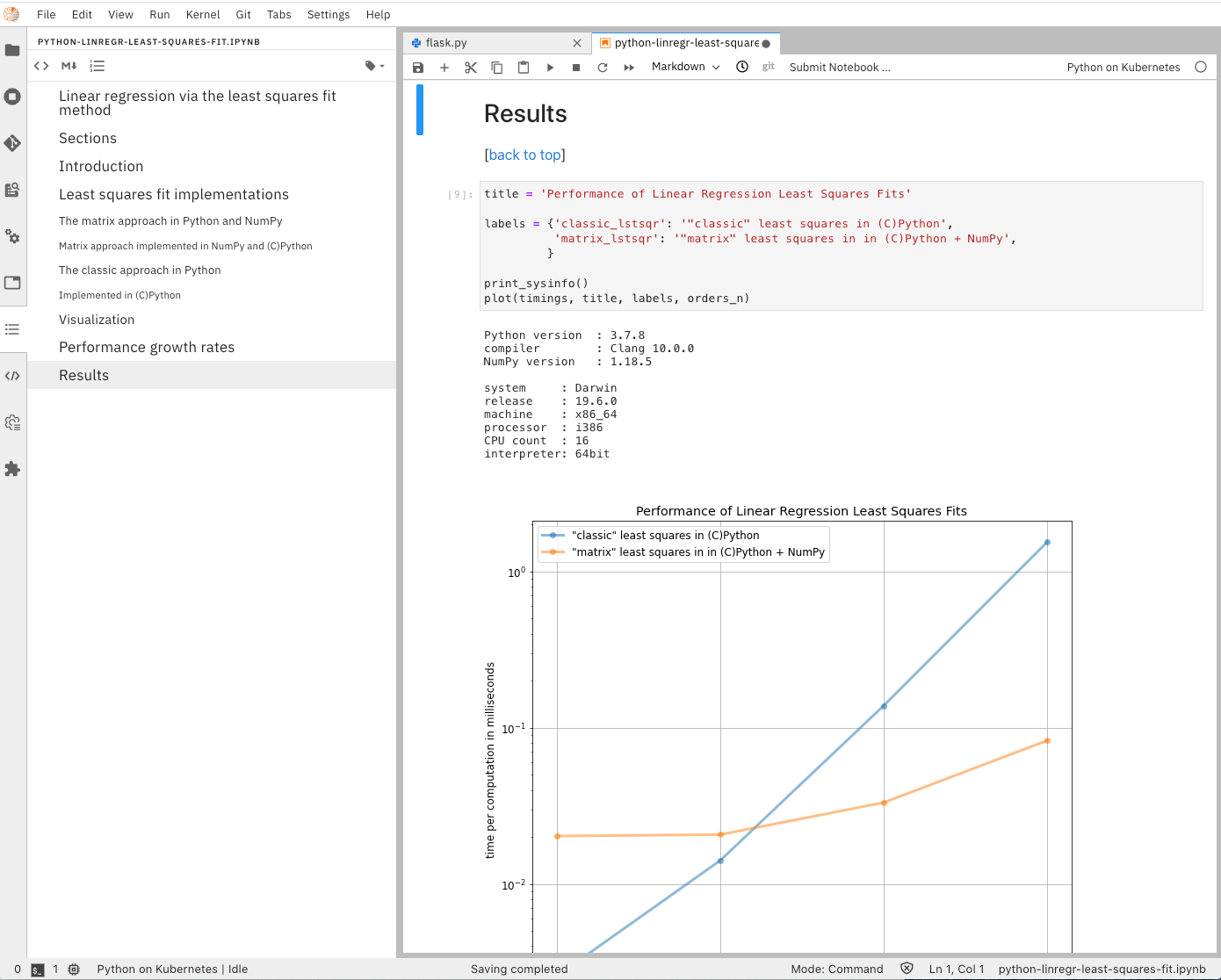Open the code snippets sidebar panel
This screenshot has width=1221, height=980.
pos(12,376)
